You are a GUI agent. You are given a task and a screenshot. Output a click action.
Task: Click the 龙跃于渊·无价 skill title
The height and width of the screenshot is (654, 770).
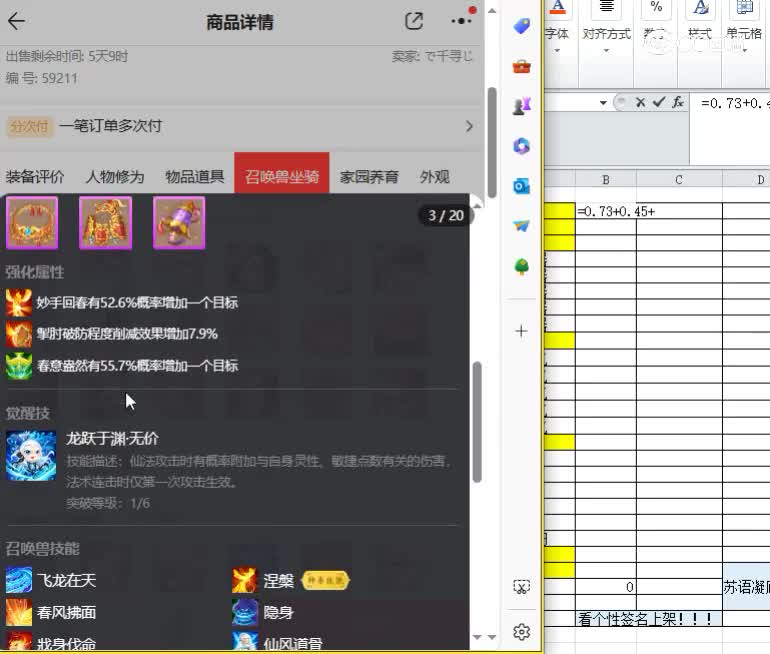tap(112, 438)
